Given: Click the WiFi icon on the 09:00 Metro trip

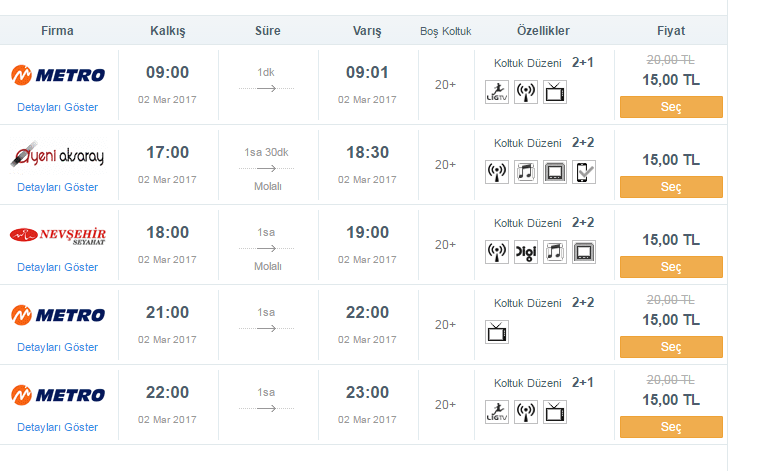Looking at the screenshot, I should pos(526,92).
